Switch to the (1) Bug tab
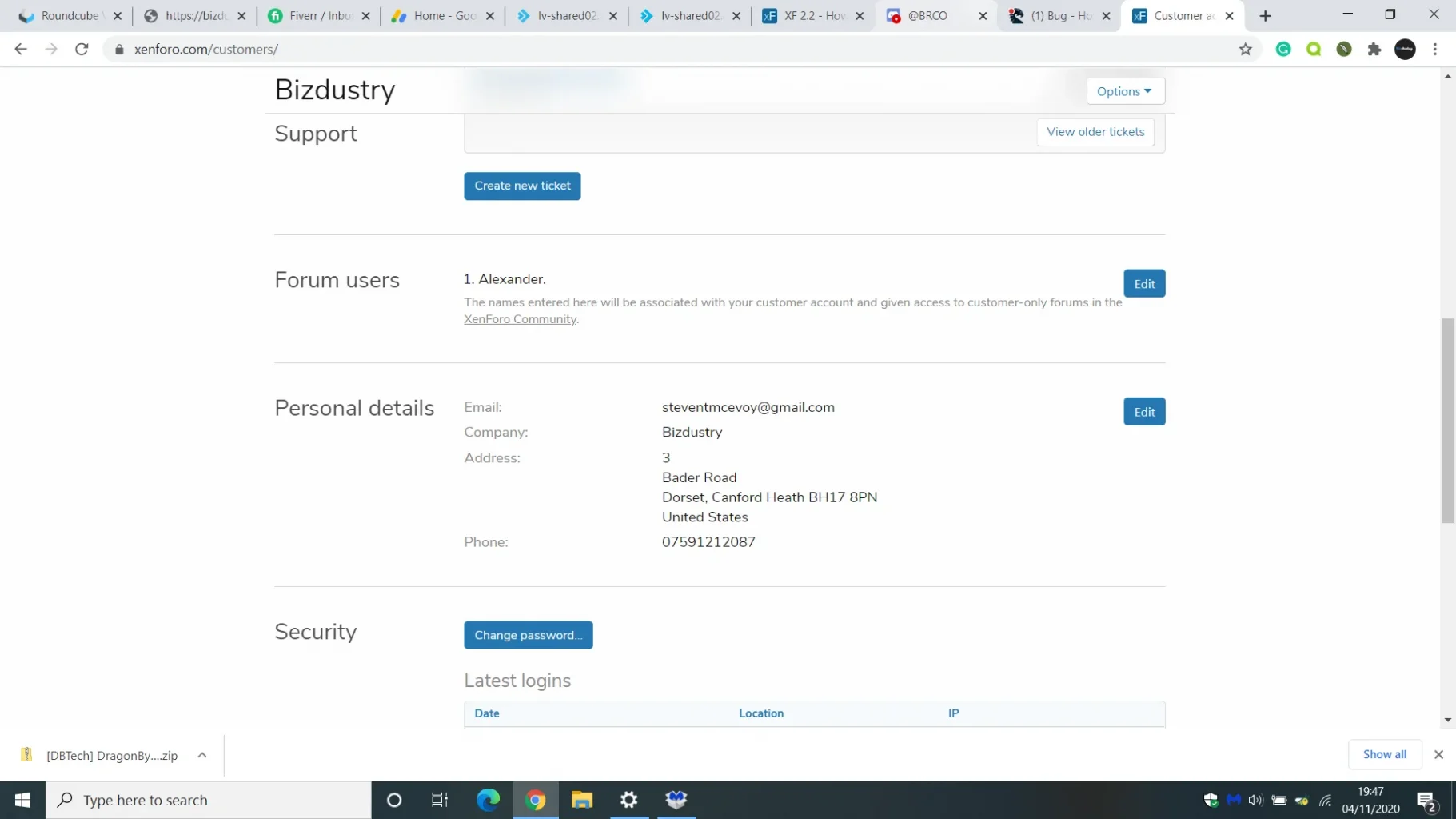The width and height of the screenshot is (1456, 819). click(1059, 16)
